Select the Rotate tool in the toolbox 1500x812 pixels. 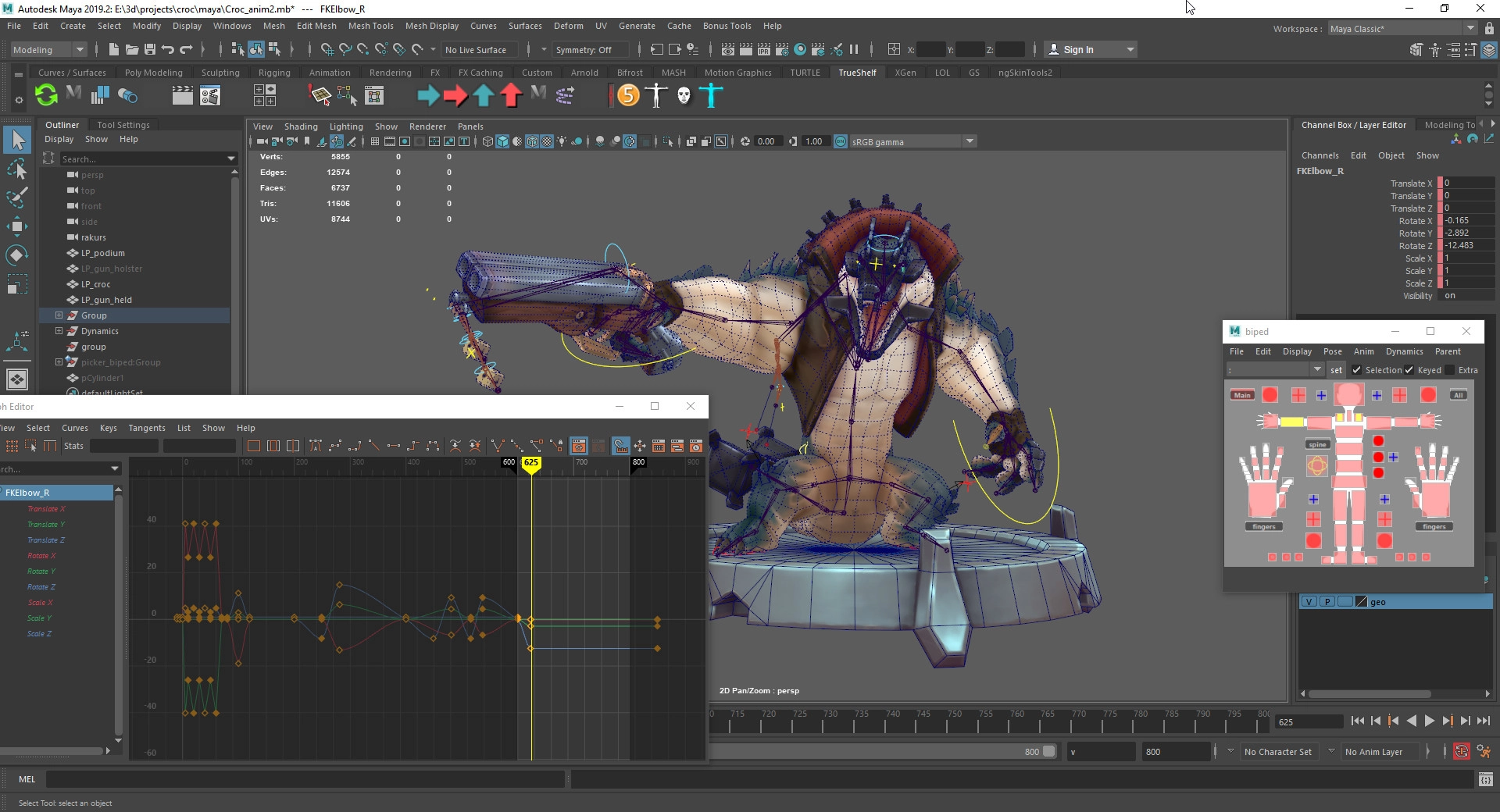point(17,255)
